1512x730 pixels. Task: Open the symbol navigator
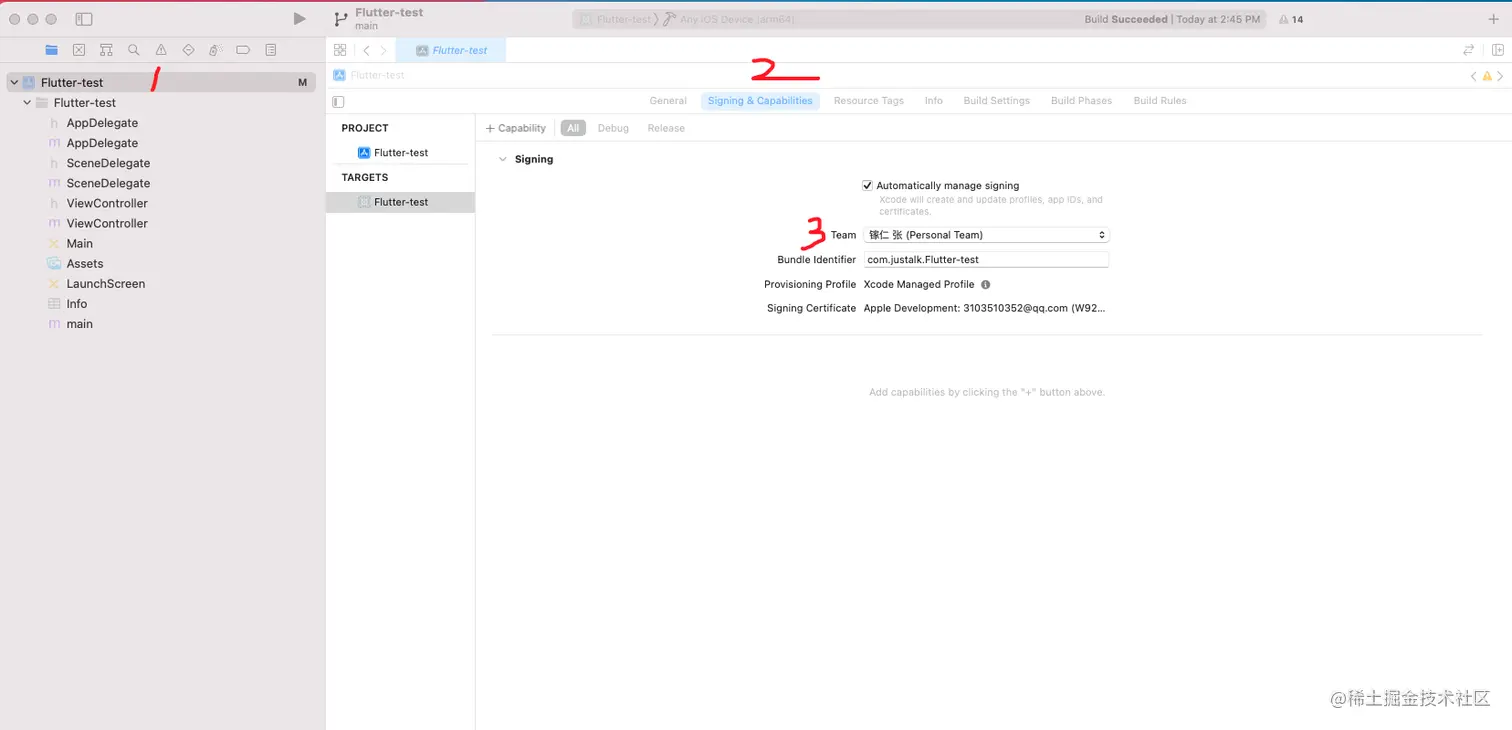106,50
